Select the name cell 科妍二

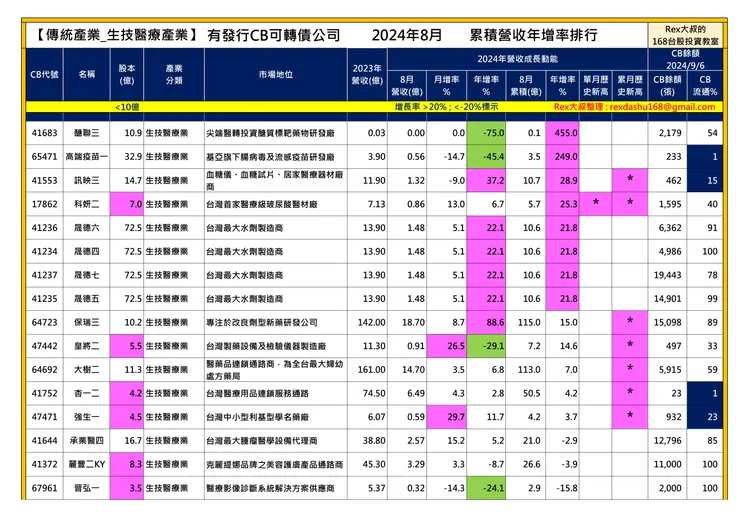coord(87,204)
